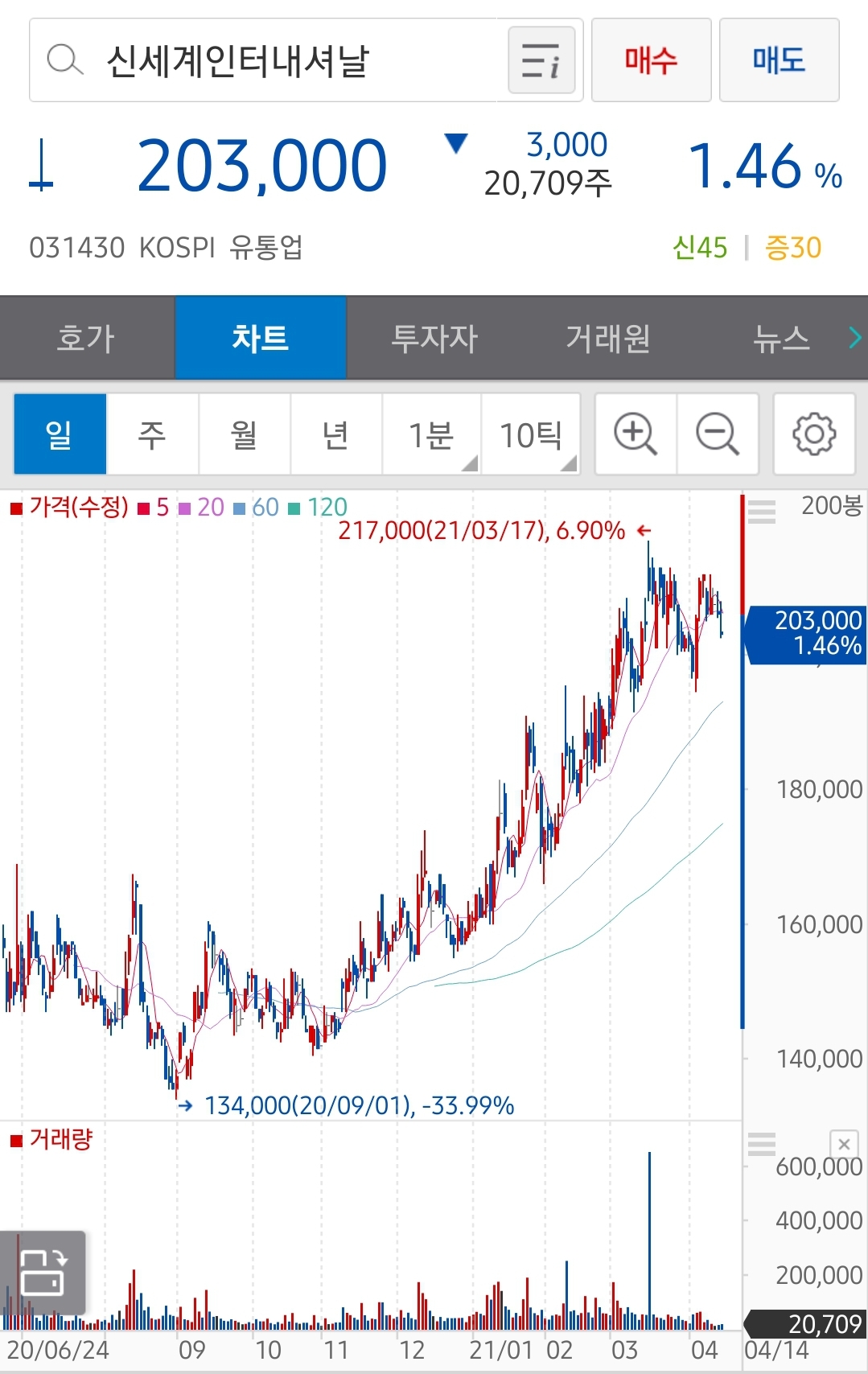The width and height of the screenshot is (868, 1374).
Task: Open stock info list icon
Action: (x=541, y=60)
